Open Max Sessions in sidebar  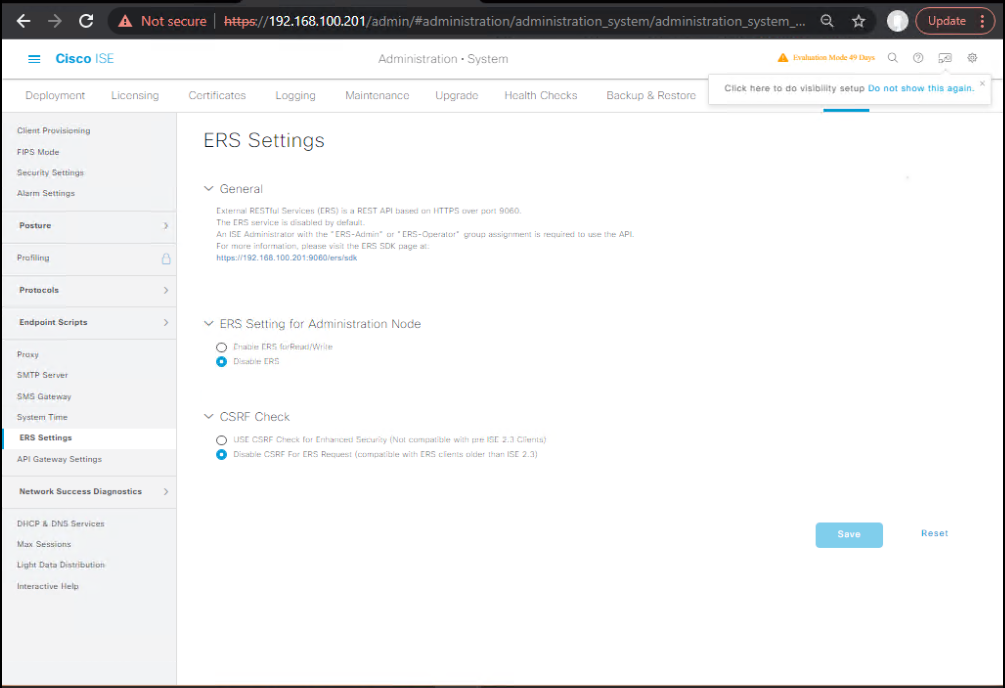tap(44, 544)
